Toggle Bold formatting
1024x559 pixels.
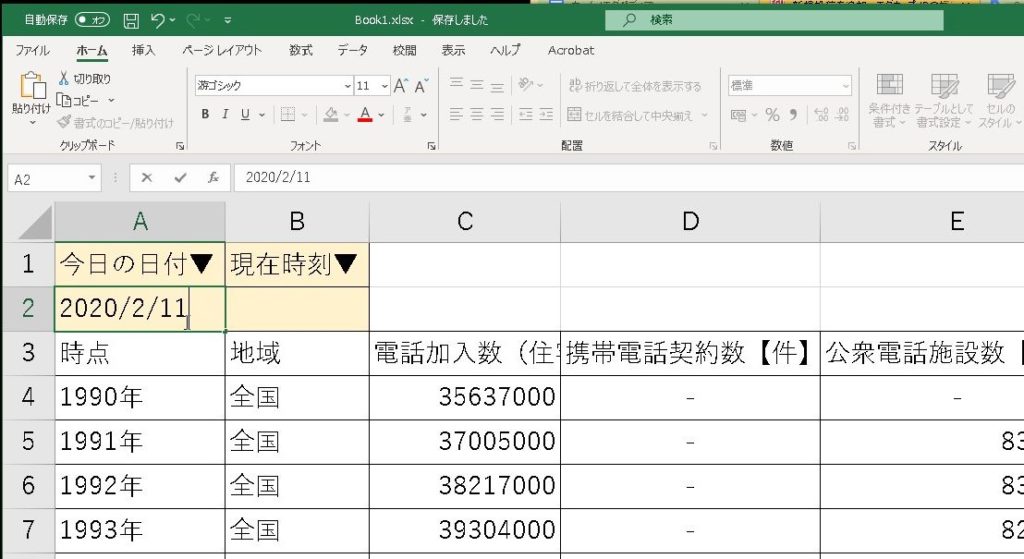pos(206,115)
